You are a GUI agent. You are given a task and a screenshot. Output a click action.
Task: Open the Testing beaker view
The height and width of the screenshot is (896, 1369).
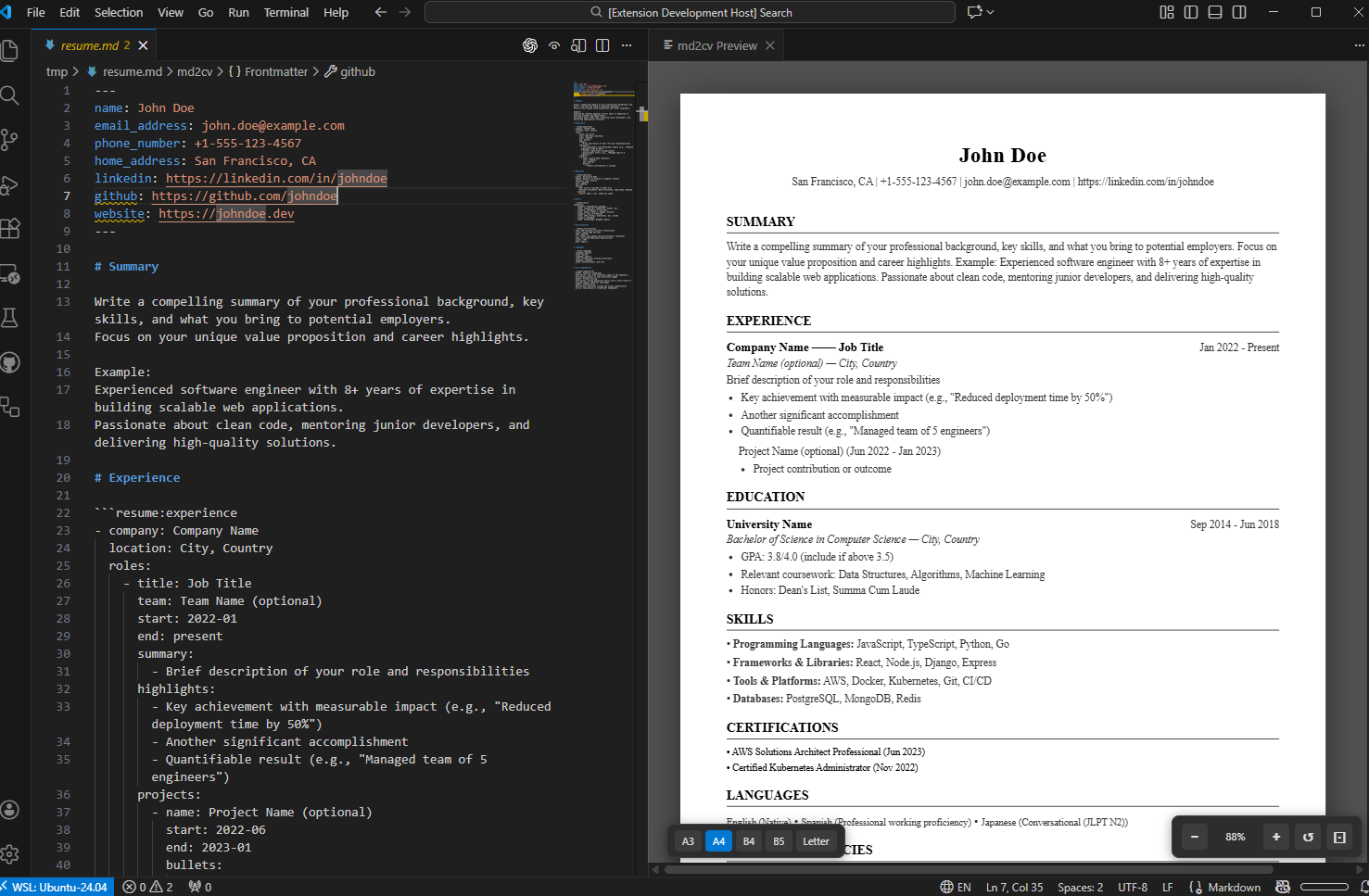(x=9, y=318)
